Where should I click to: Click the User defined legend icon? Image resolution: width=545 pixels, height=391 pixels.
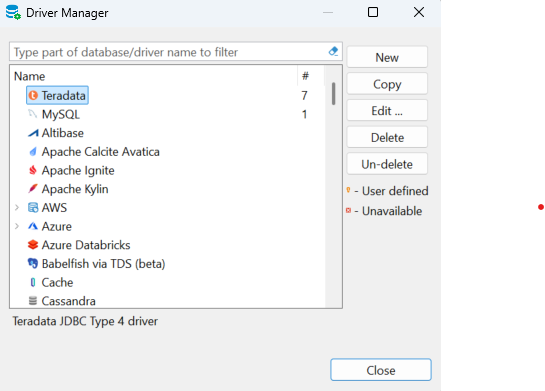(x=349, y=190)
